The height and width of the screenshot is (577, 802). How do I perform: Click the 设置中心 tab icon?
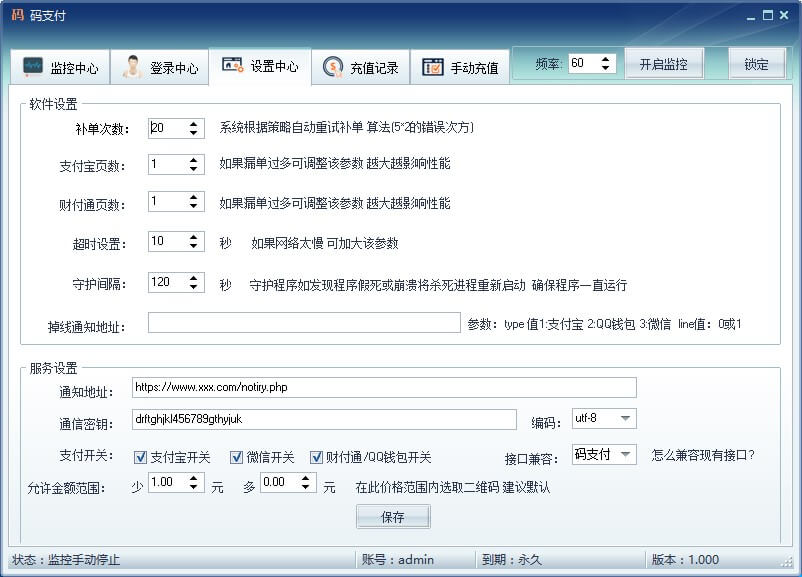pos(232,66)
